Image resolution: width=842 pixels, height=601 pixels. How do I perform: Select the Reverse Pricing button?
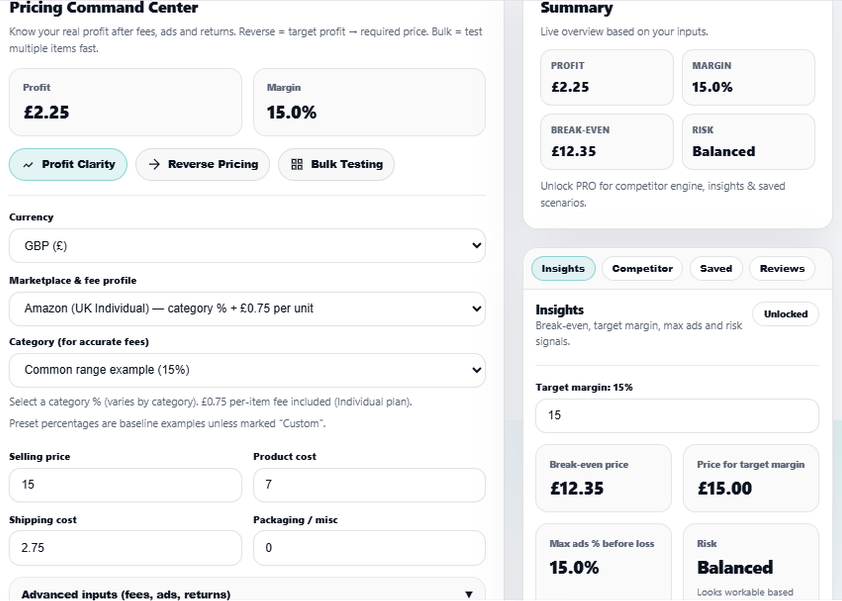202,164
